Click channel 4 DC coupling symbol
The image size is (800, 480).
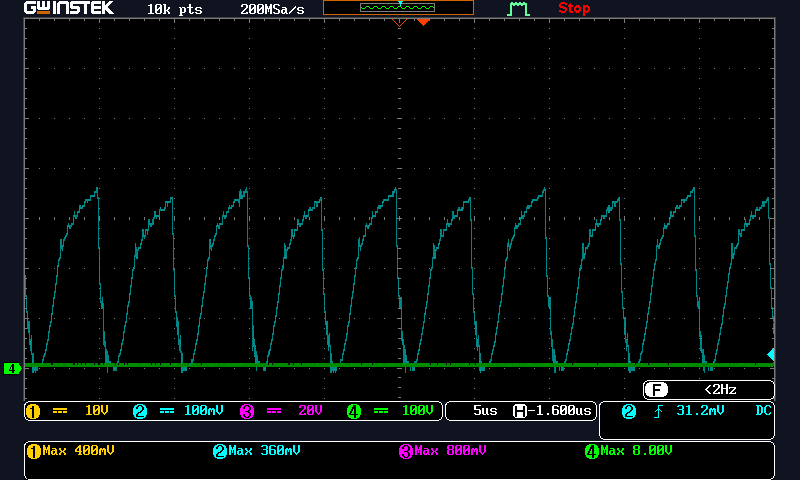pyautogui.click(x=381, y=411)
